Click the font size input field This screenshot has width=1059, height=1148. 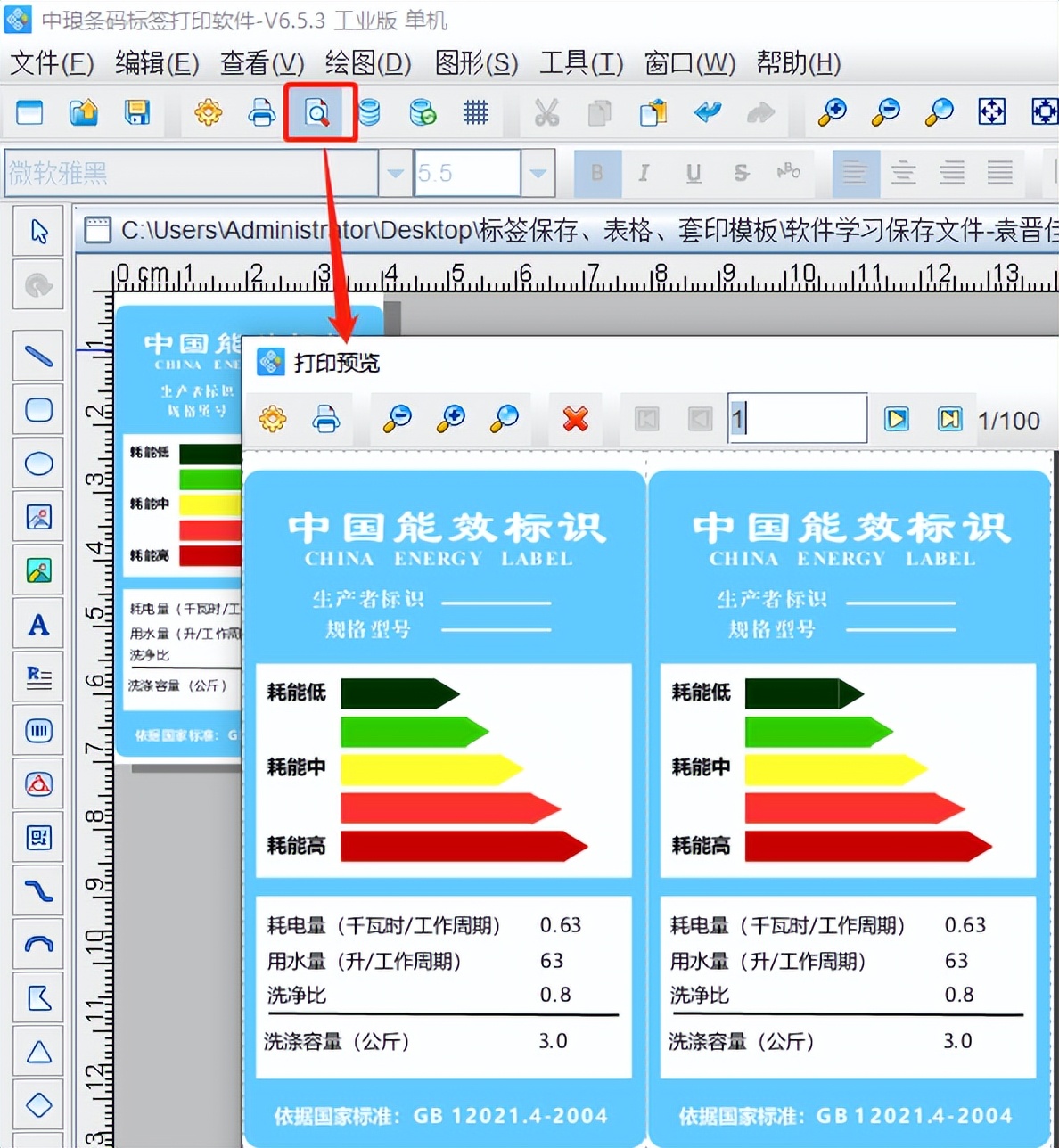click(x=468, y=173)
